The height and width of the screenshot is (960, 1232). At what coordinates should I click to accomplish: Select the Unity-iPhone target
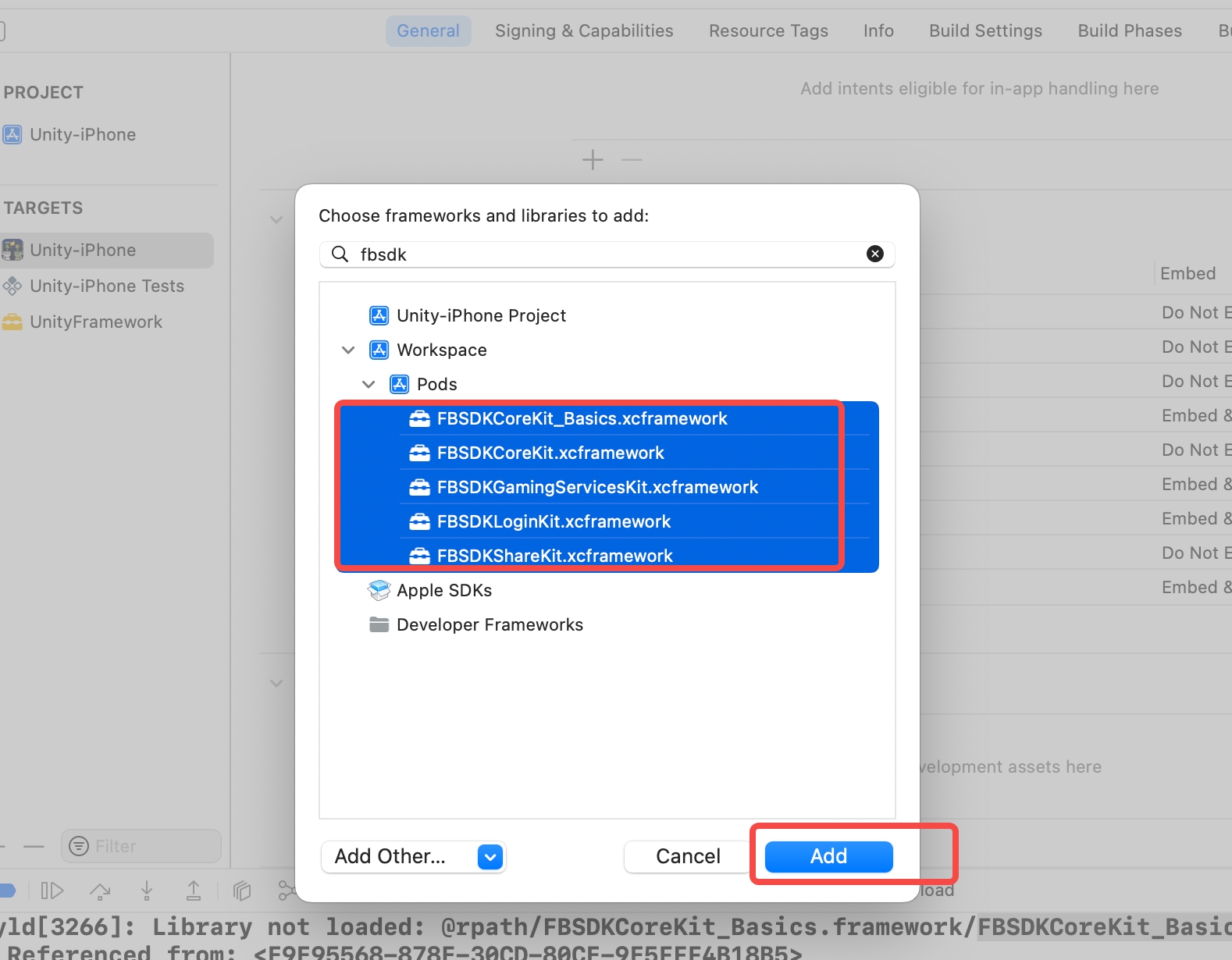click(x=105, y=250)
